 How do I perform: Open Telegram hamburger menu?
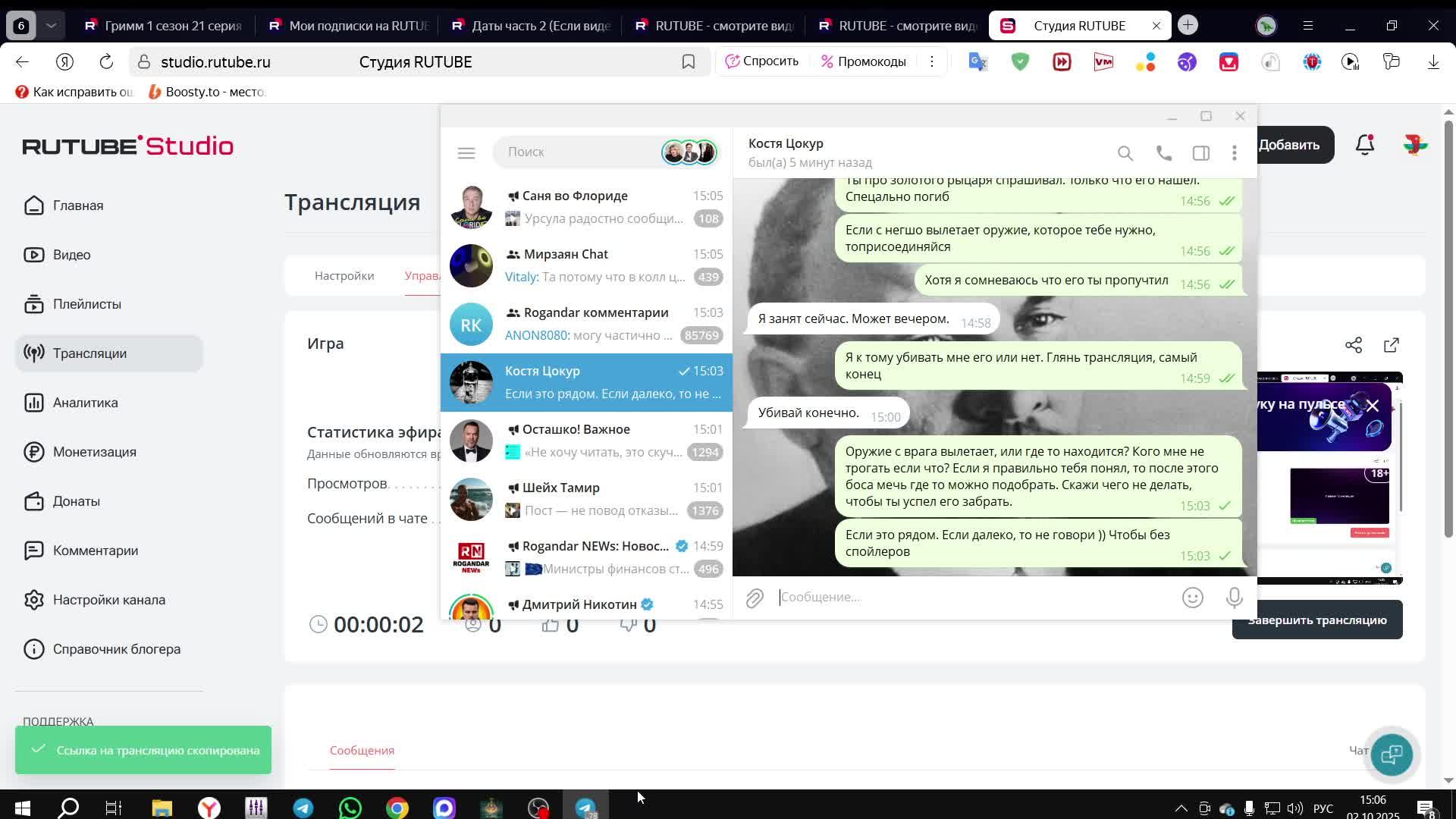pyautogui.click(x=466, y=153)
